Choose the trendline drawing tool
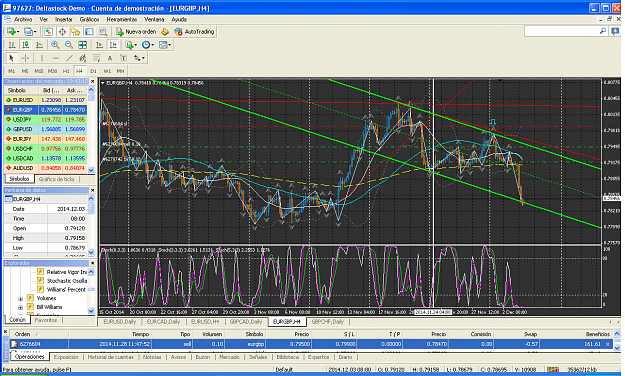Screen dimensions: 625x376 [x=69, y=58]
